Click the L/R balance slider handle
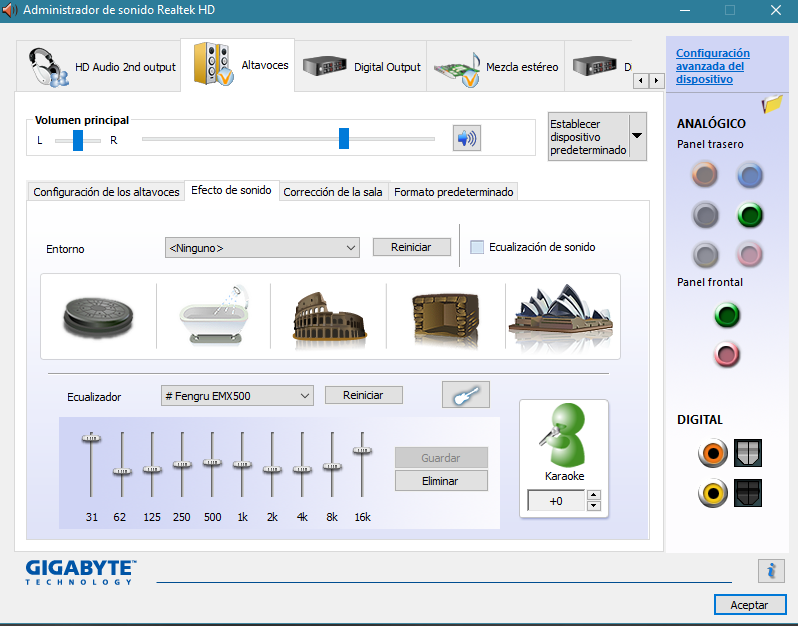 point(78,140)
